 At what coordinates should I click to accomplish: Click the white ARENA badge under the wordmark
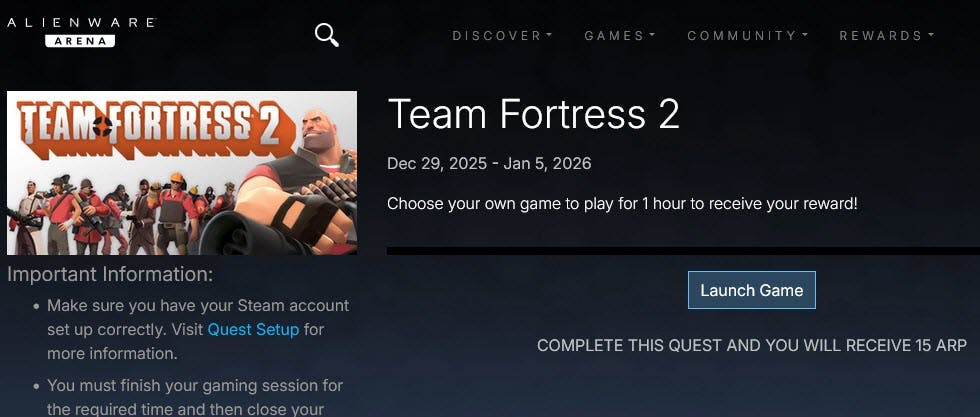[x=80, y=41]
